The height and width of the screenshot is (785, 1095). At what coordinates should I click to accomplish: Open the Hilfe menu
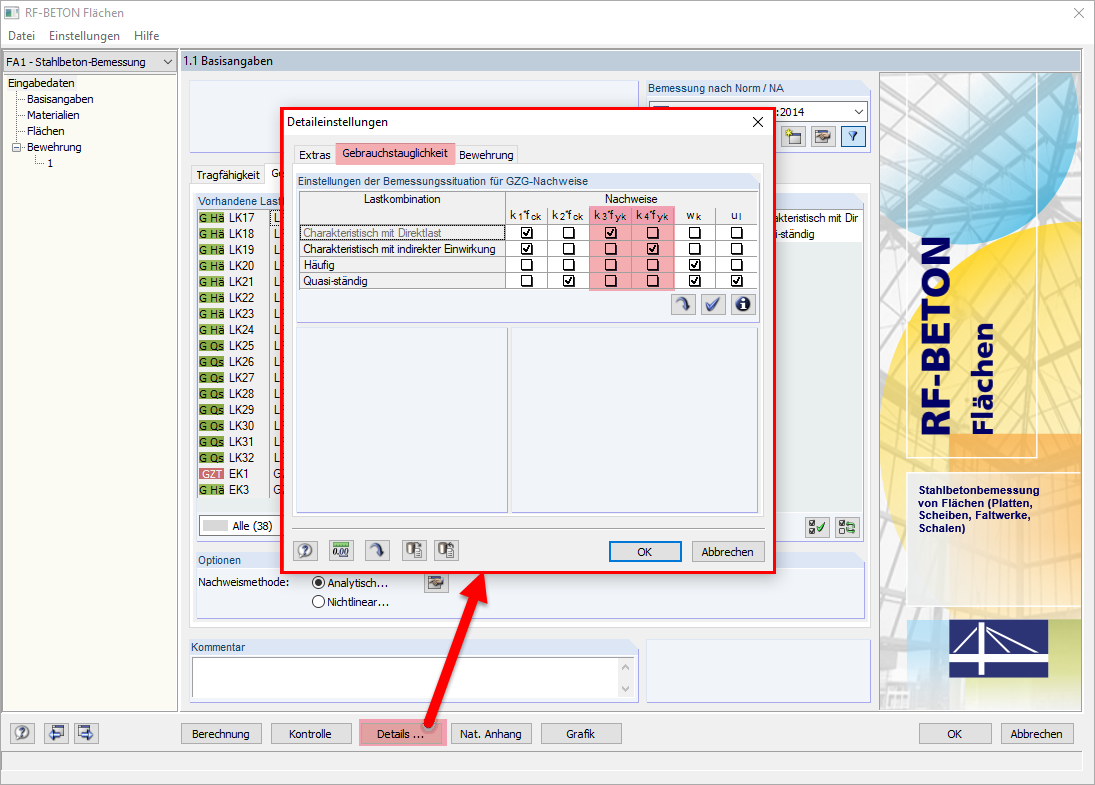[146, 36]
